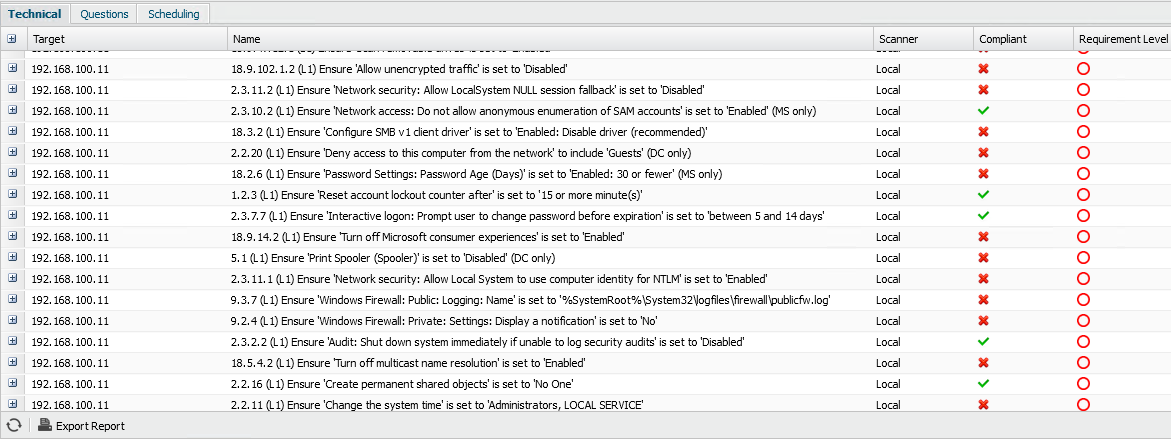
Task: Click green check for 'Reset account lockout counter'
Action: pos(984,195)
